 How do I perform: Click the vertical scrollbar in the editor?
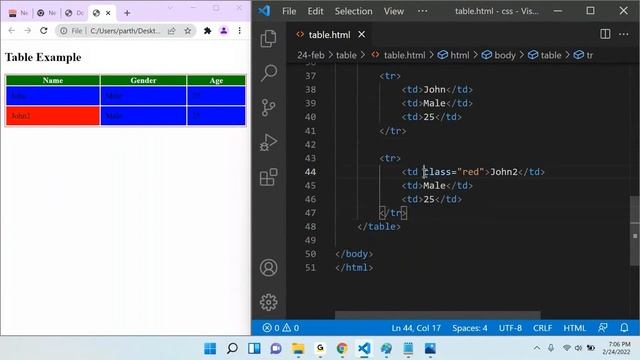coord(635,231)
